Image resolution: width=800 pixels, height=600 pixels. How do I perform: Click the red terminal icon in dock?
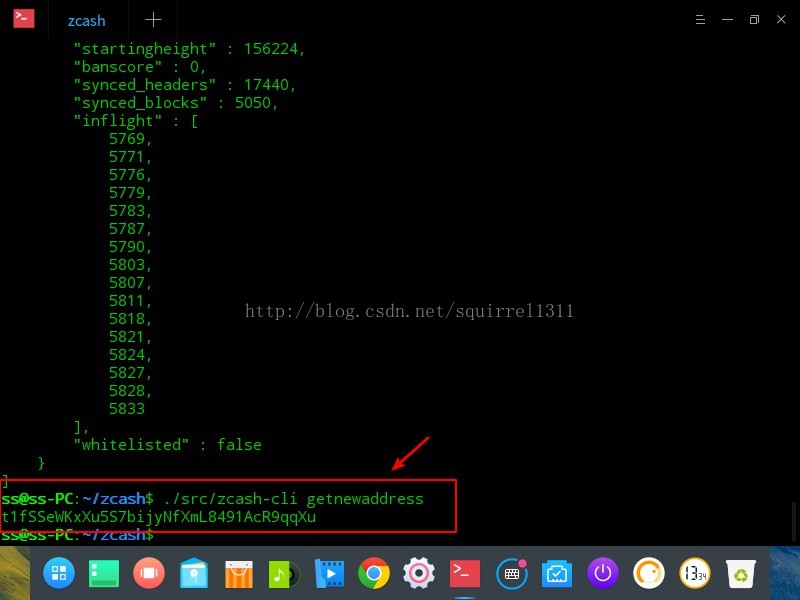pos(464,573)
